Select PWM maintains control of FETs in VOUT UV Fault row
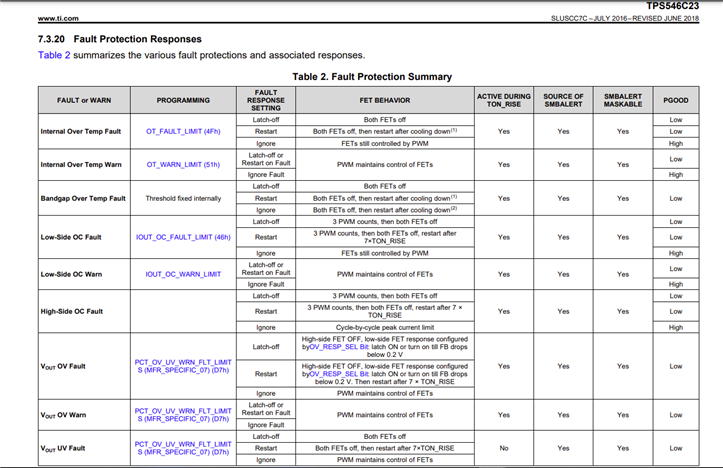This screenshot has height=468, width=723. click(x=385, y=460)
